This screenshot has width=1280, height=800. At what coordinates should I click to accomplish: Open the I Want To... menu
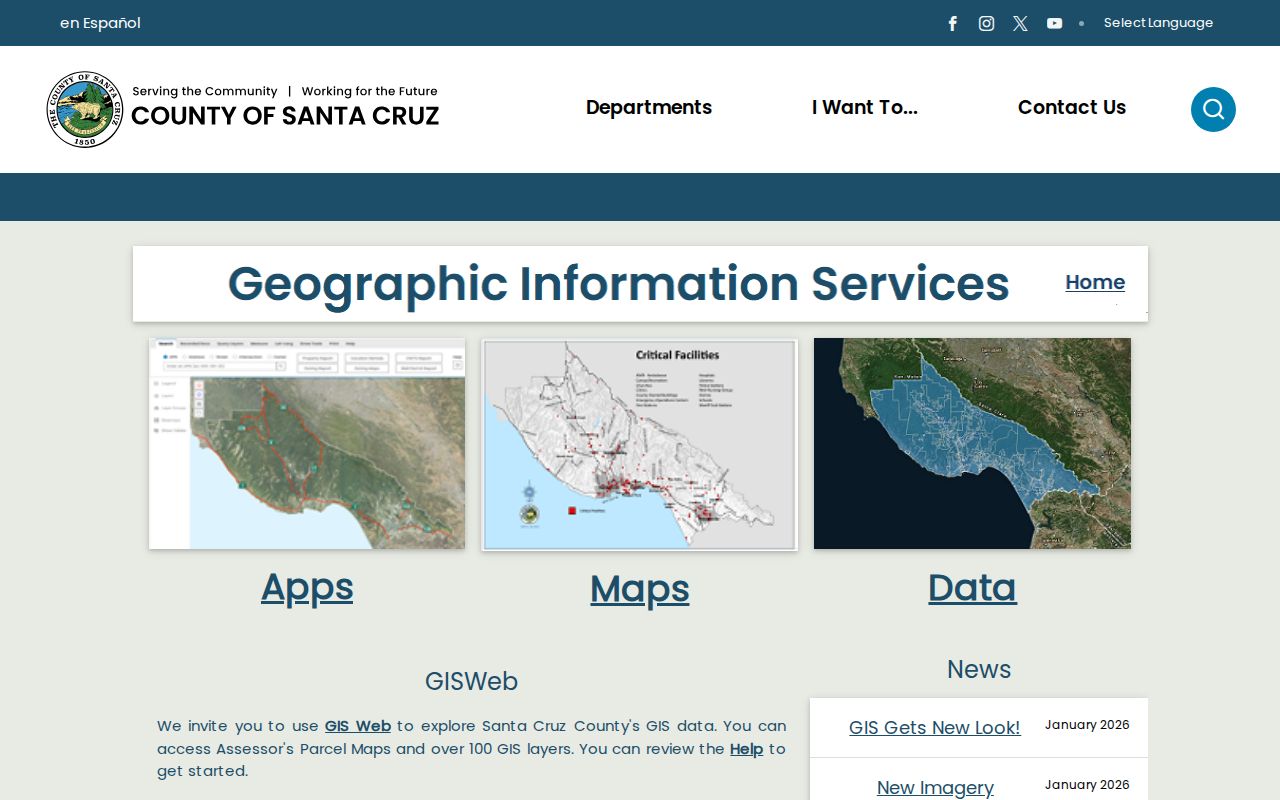coord(865,107)
